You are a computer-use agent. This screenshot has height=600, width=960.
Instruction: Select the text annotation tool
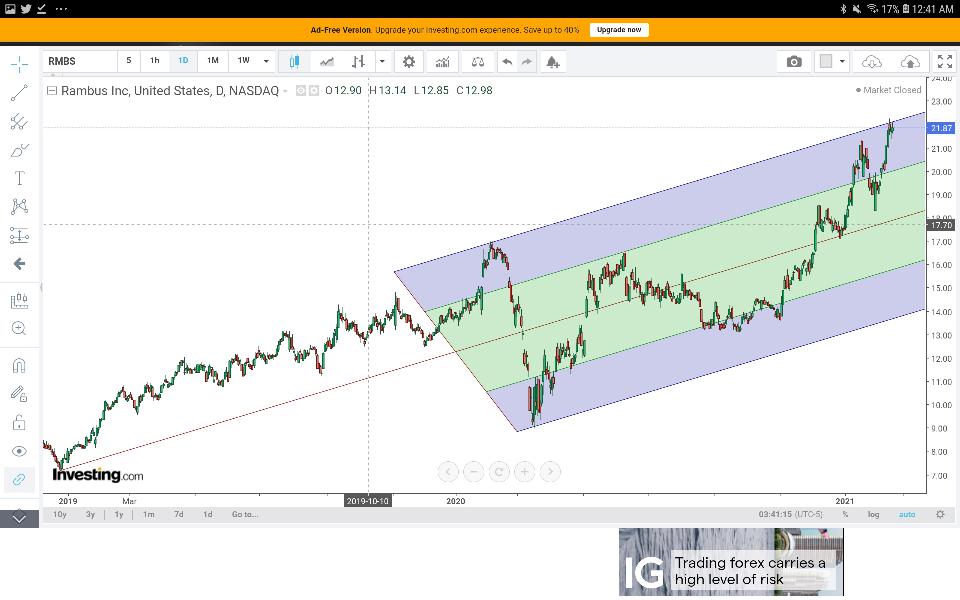19,178
